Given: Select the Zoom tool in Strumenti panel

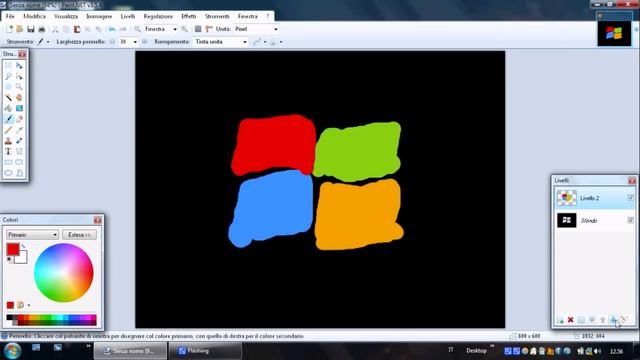Looking at the screenshot, I should 19,87.
